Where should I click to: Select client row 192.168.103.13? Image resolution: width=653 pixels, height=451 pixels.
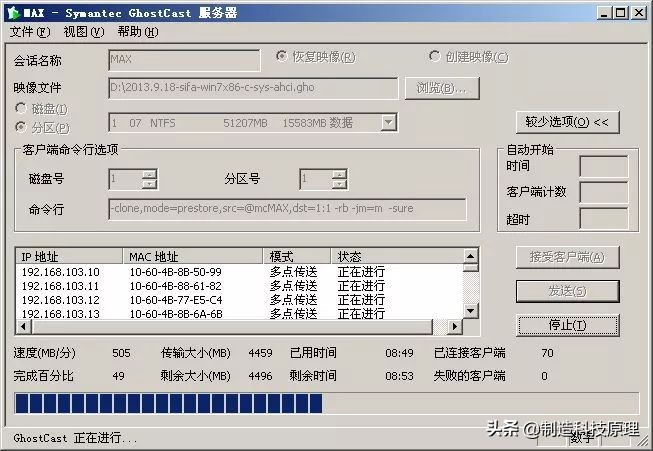239,314
